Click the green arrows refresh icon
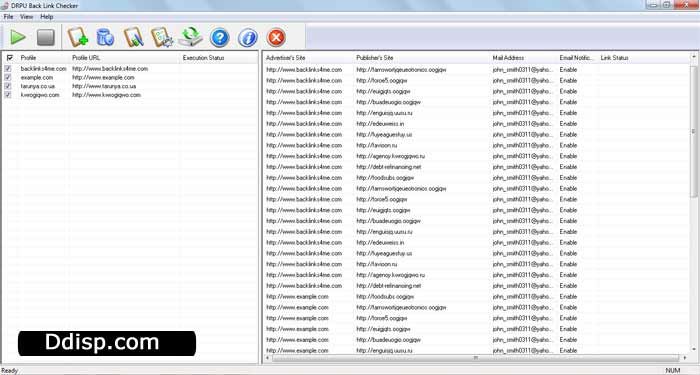This screenshot has width=700, height=375. coord(191,37)
